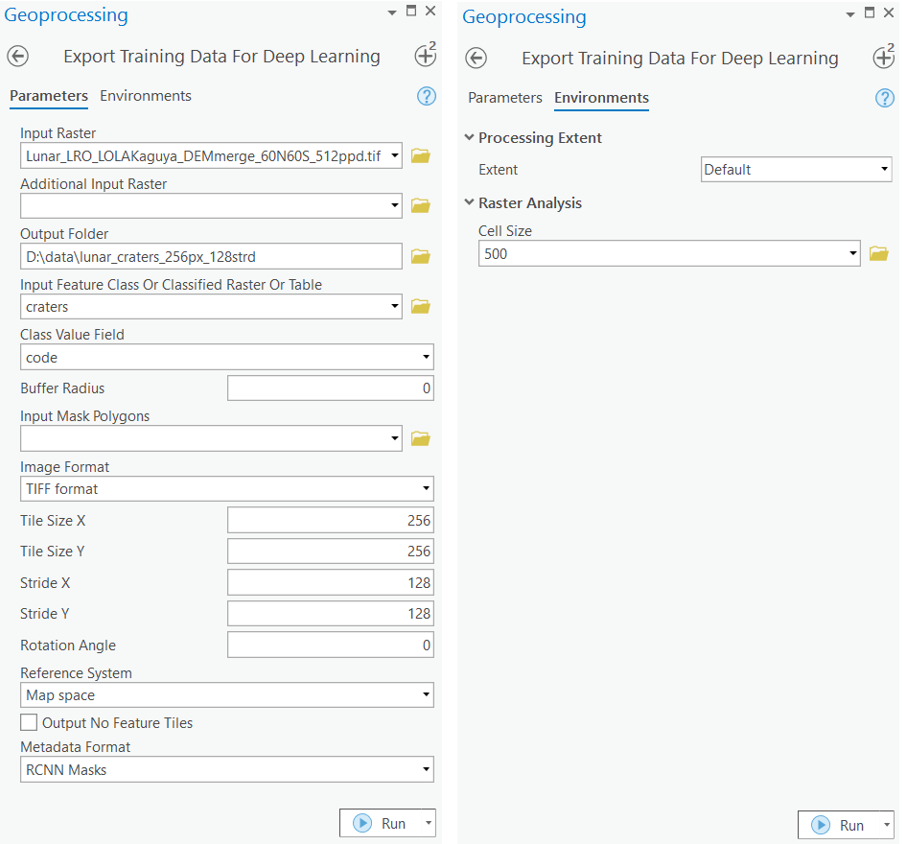Browse for Output Folder location
The width and height of the screenshot is (904, 844).
pyautogui.click(x=420, y=257)
